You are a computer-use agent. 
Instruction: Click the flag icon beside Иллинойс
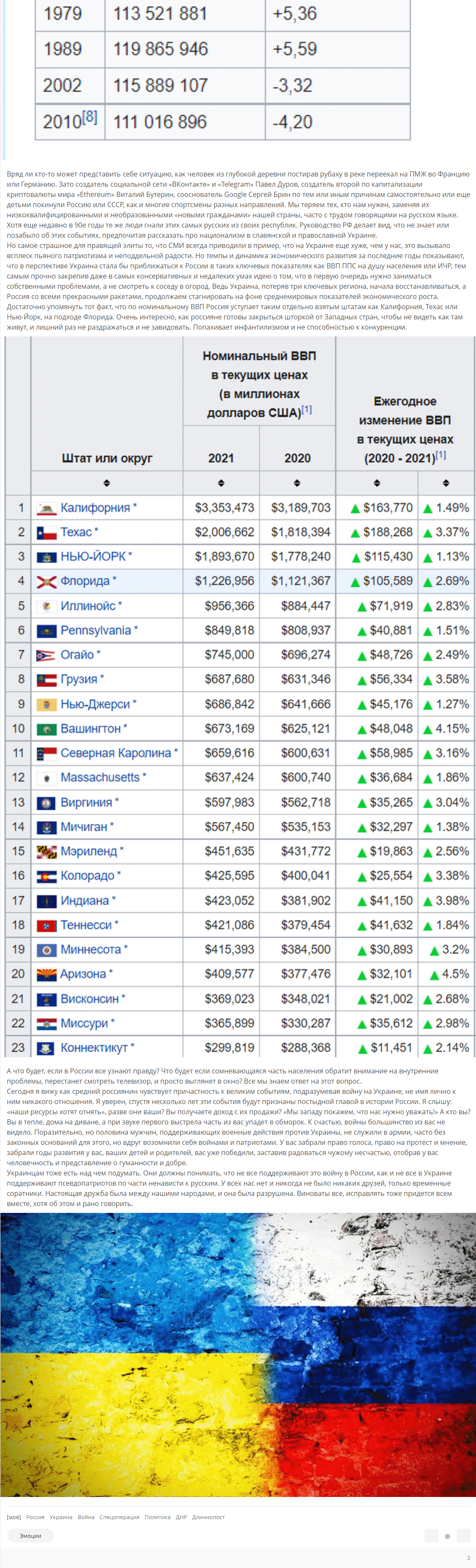[x=46, y=606]
